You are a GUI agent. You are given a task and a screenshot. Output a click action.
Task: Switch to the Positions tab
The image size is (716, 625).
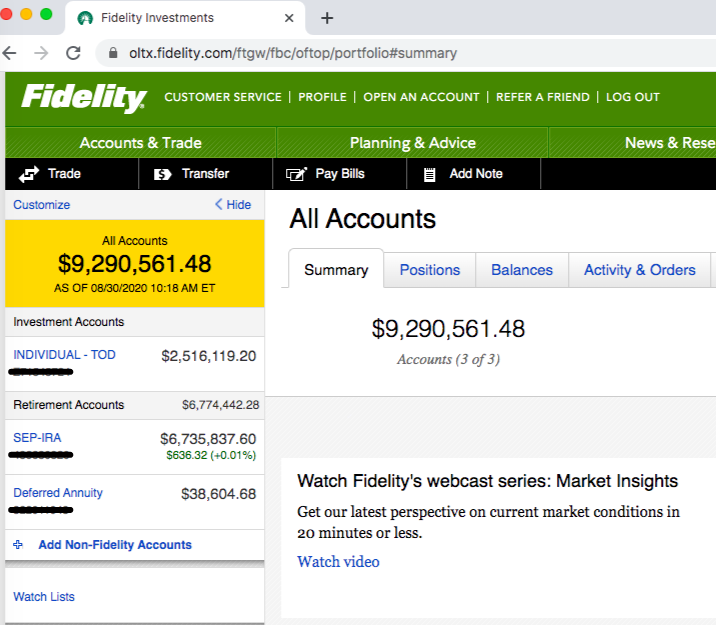pyautogui.click(x=430, y=270)
